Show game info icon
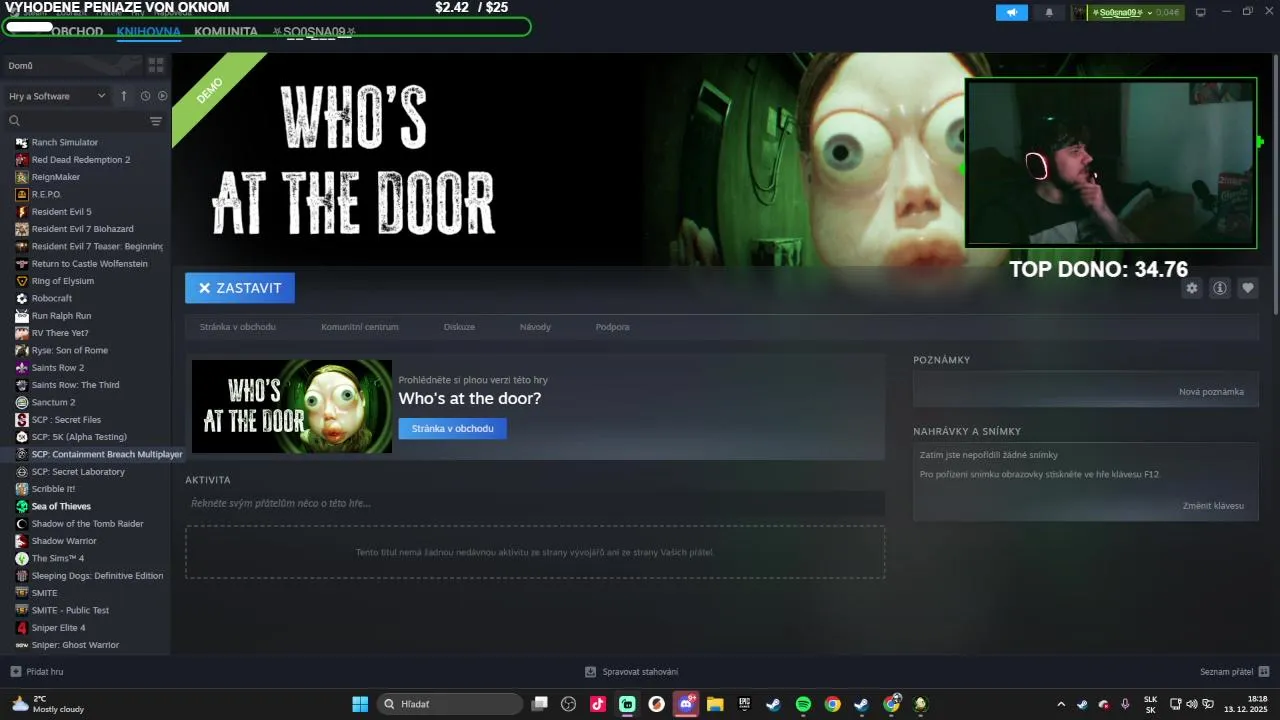This screenshot has height=720, width=1280. pyautogui.click(x=1220, y=288)
